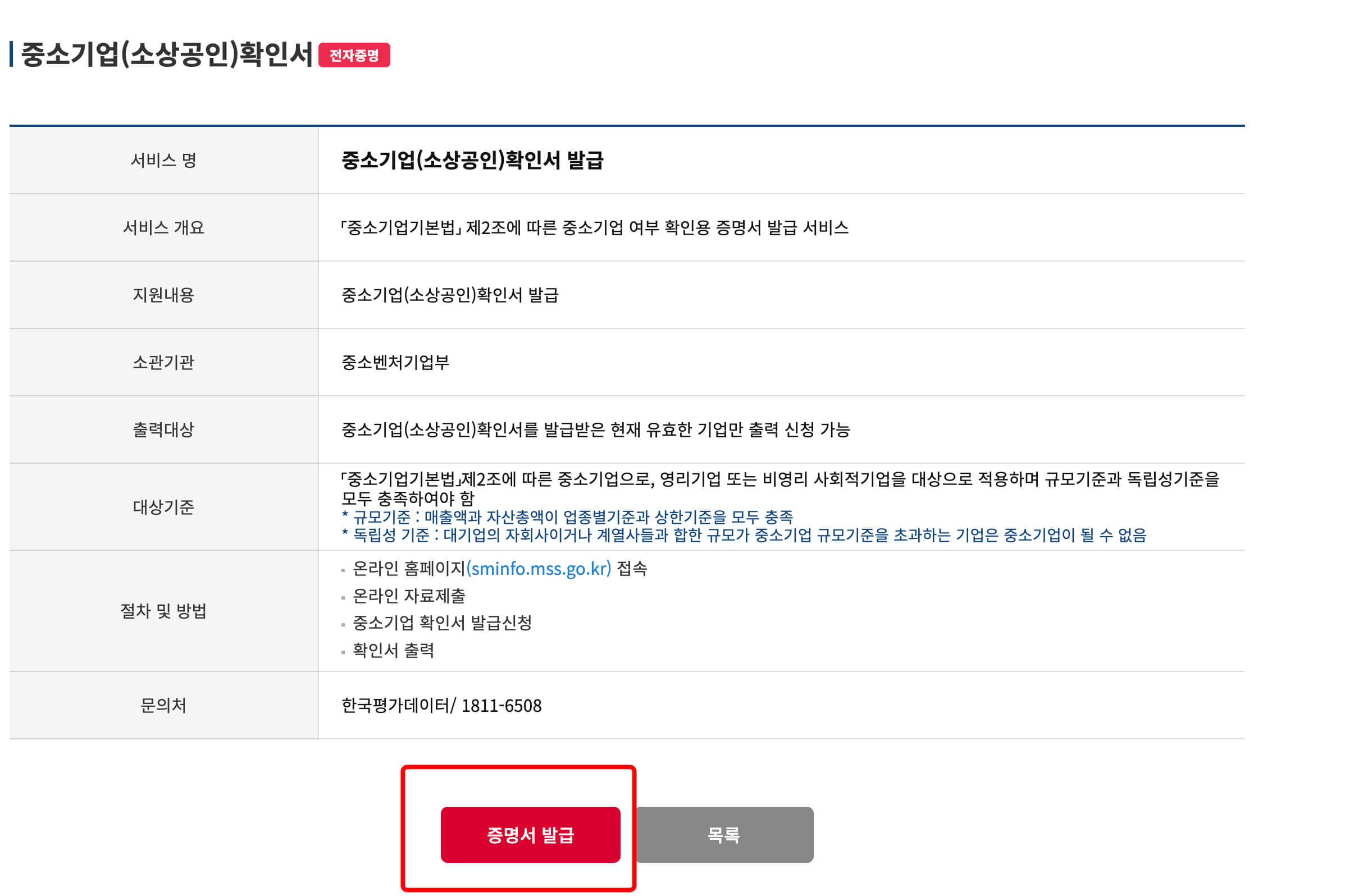The height and width of the screenshot is (896, 1363).
Task: Select the phone number 1811-6508 text
Action: click(502, 706)
